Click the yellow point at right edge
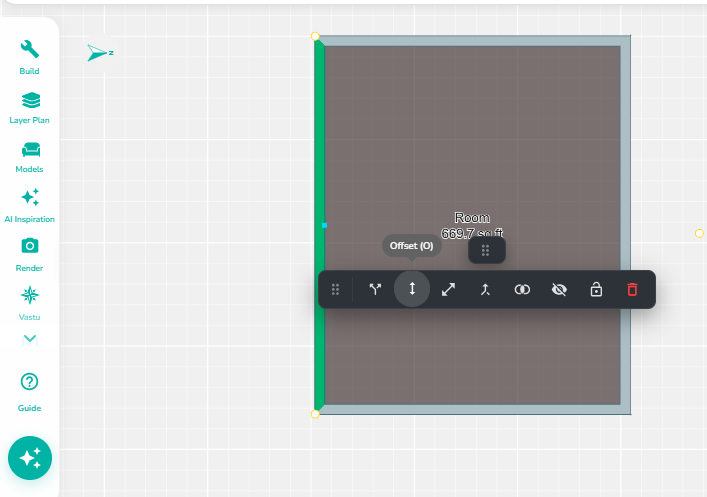 [699, 233]
